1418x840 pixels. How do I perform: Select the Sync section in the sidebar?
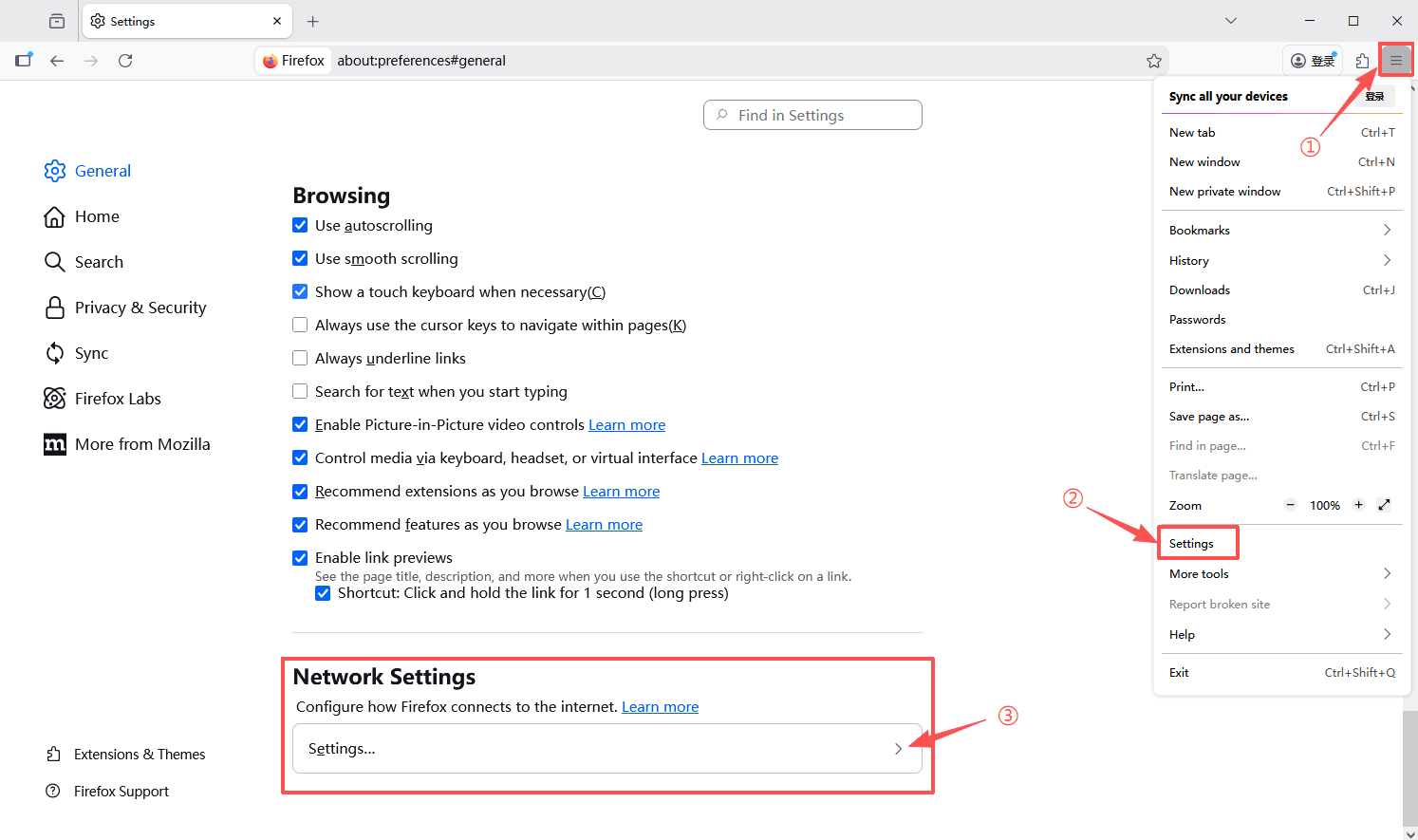click(91, 352)
